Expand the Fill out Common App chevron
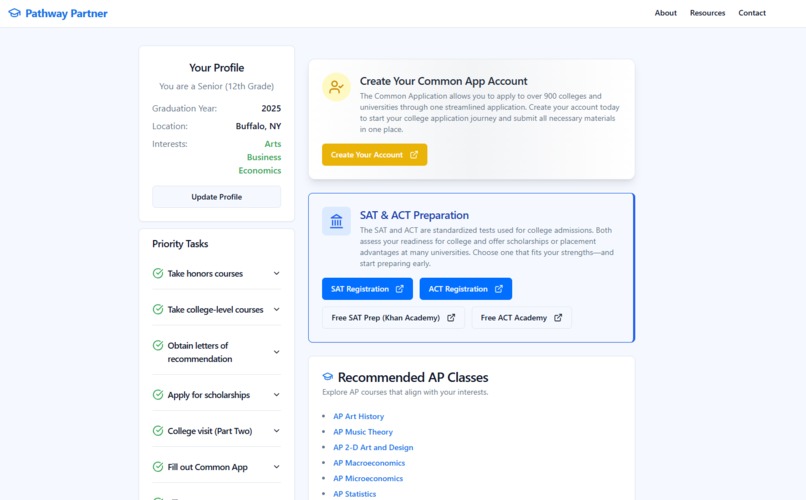Viewport: 806px width, 500px height. pos(277,467)
